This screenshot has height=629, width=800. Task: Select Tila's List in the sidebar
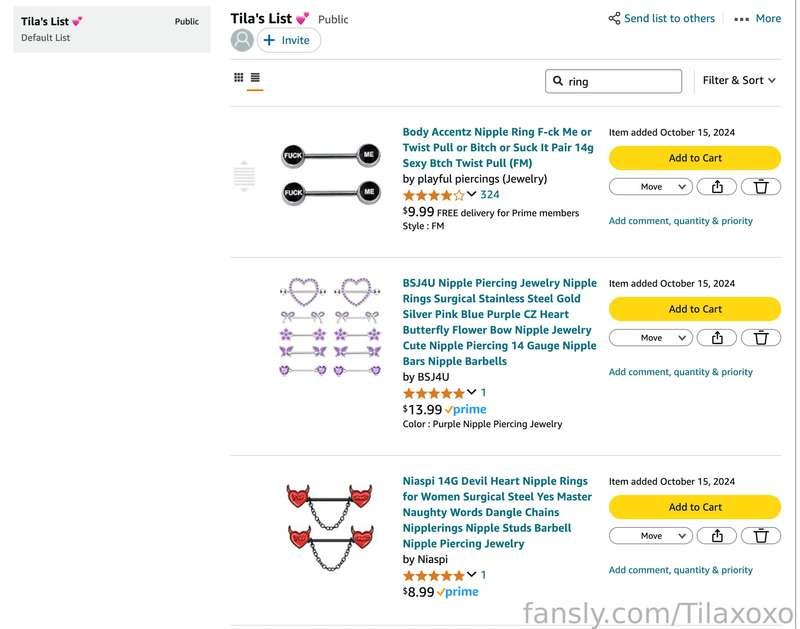(x=112, y=29)
